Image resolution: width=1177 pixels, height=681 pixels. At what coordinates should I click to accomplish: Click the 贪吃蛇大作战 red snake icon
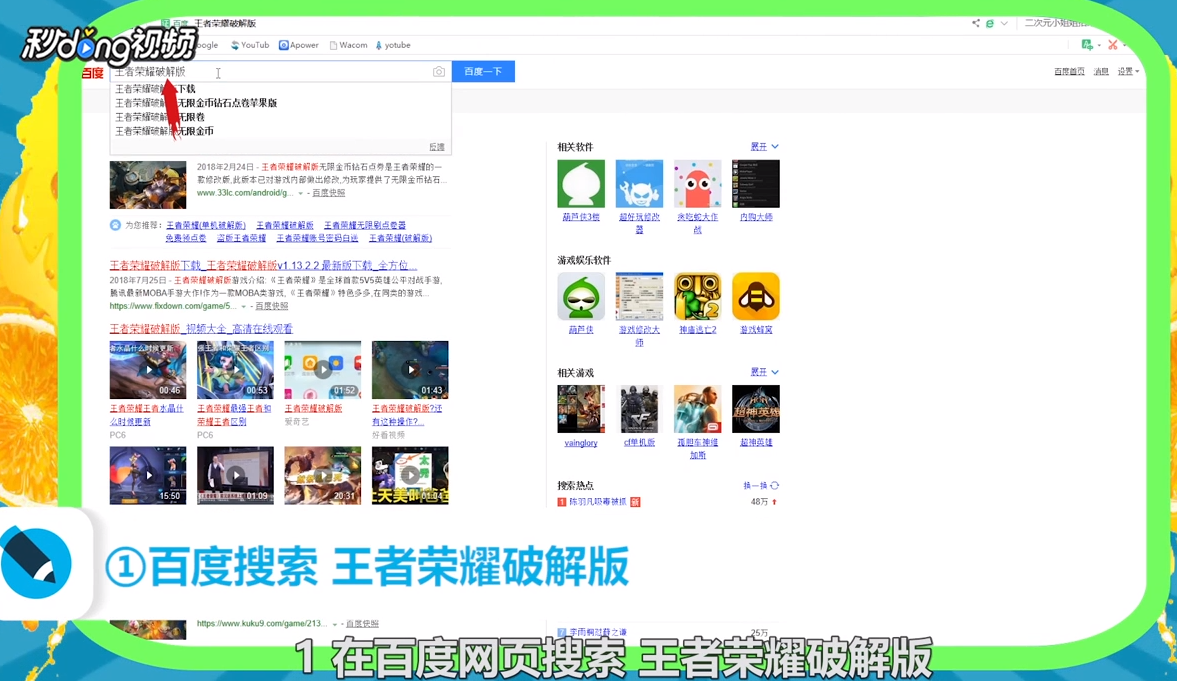point(697,183)
